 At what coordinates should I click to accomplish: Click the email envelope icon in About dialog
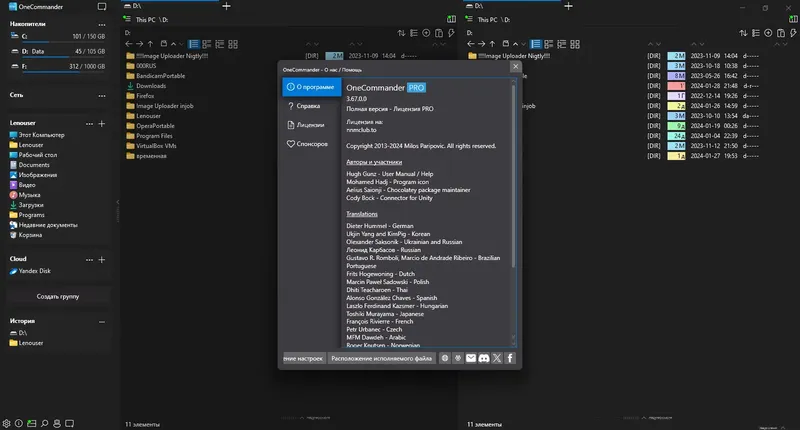click(x=471, y=358)
